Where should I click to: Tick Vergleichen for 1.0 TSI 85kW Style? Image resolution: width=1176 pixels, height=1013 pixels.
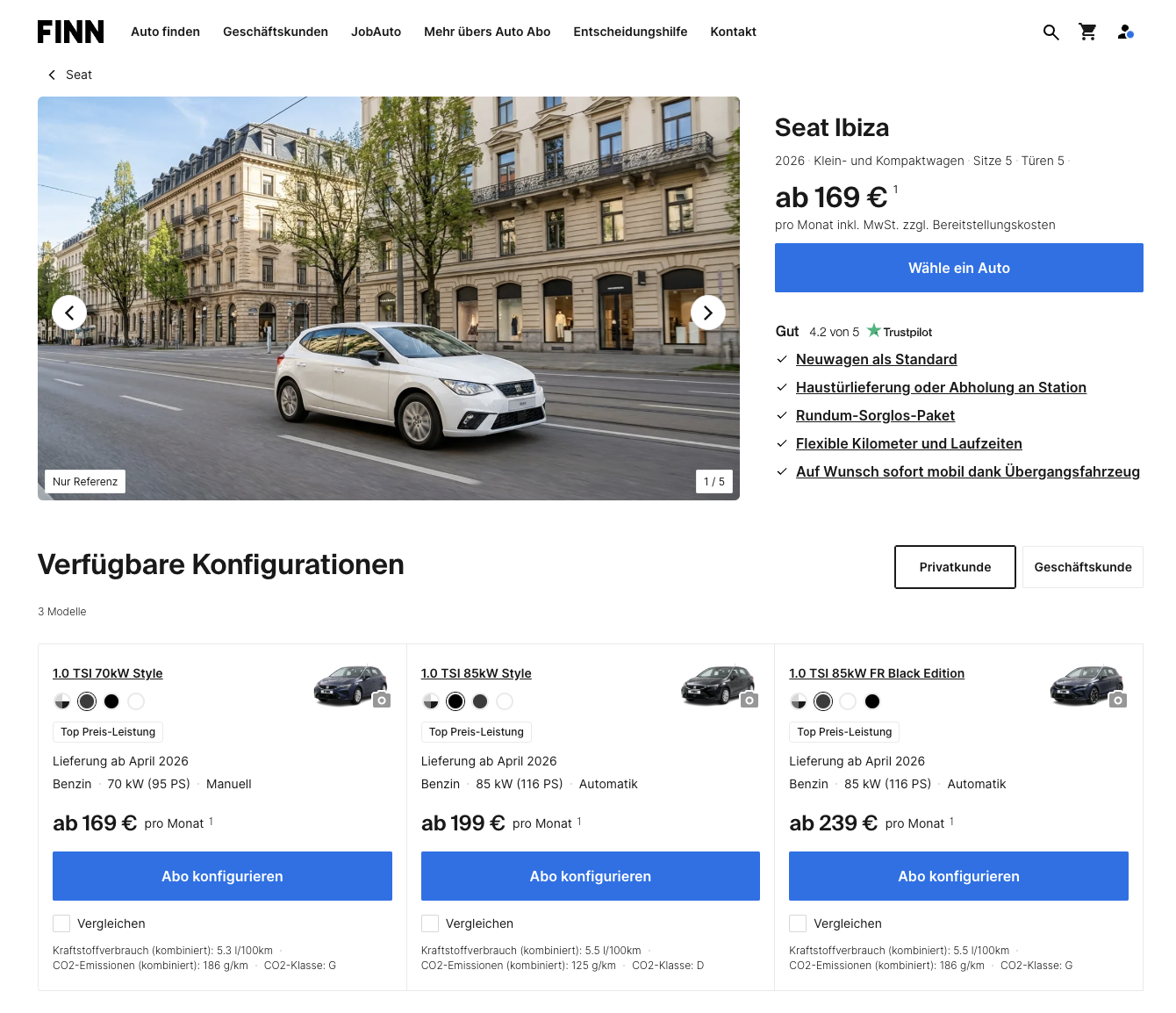click(430, 923)
